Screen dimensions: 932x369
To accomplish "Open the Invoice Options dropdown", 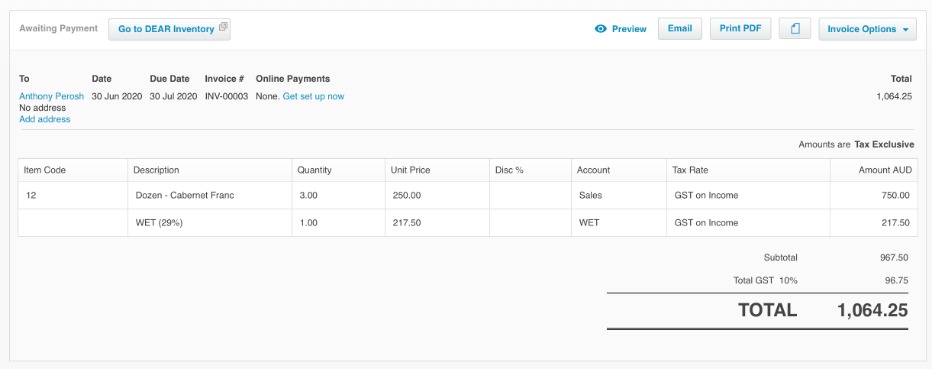I will point(867,29).
